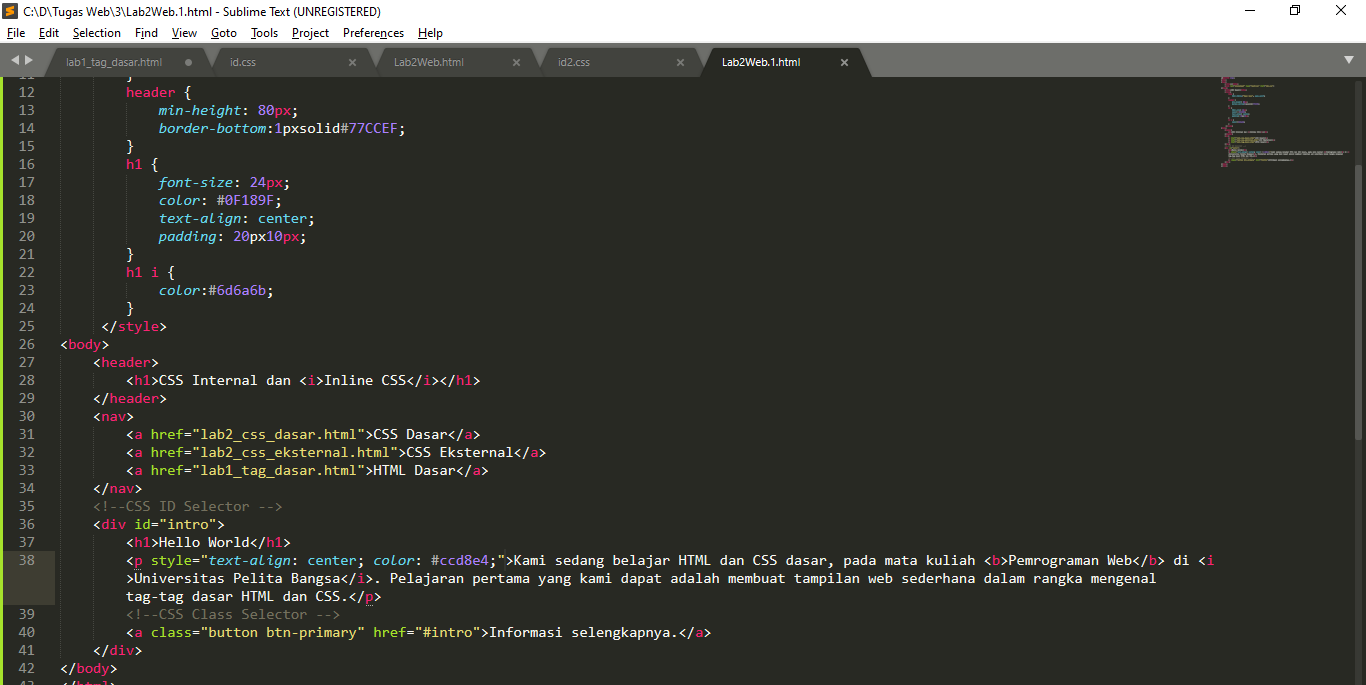Viewport: 1366px width, 685px height.
Task: Click the string "lab2_css_dasar.html"
Action: (278, 434)
